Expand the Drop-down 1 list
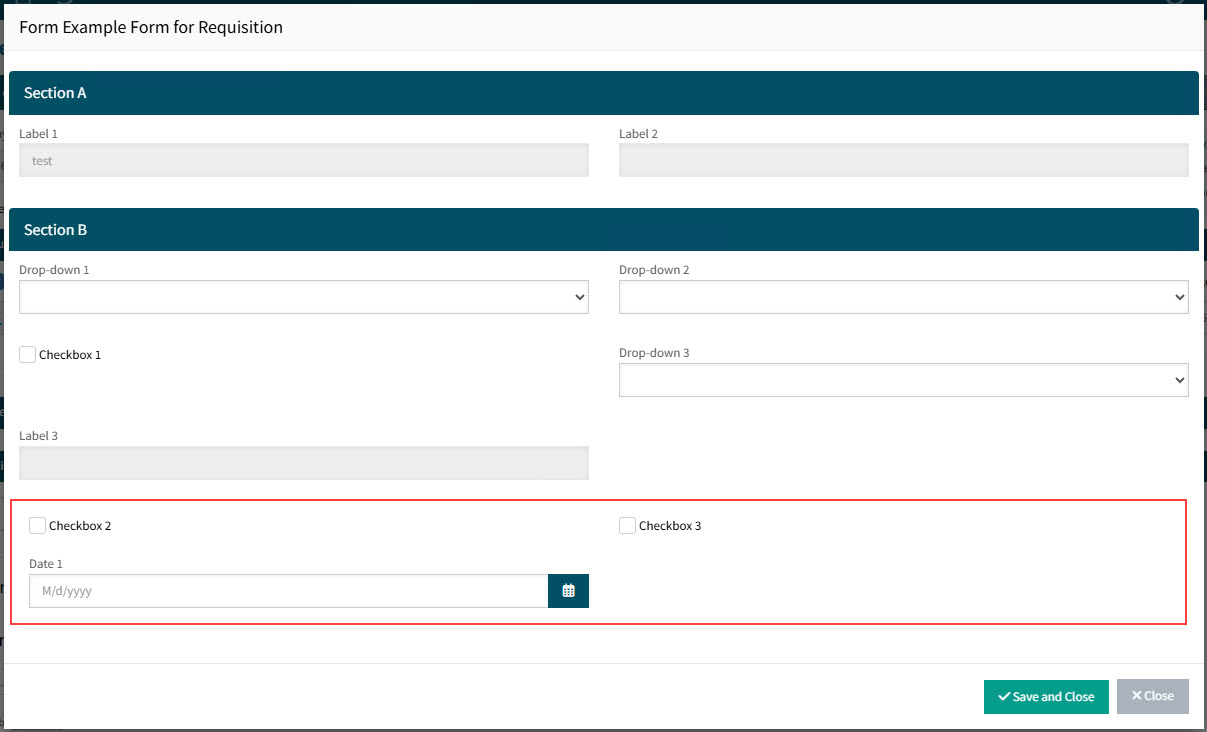Viewport: 1207px width, 732px height. 304,297
